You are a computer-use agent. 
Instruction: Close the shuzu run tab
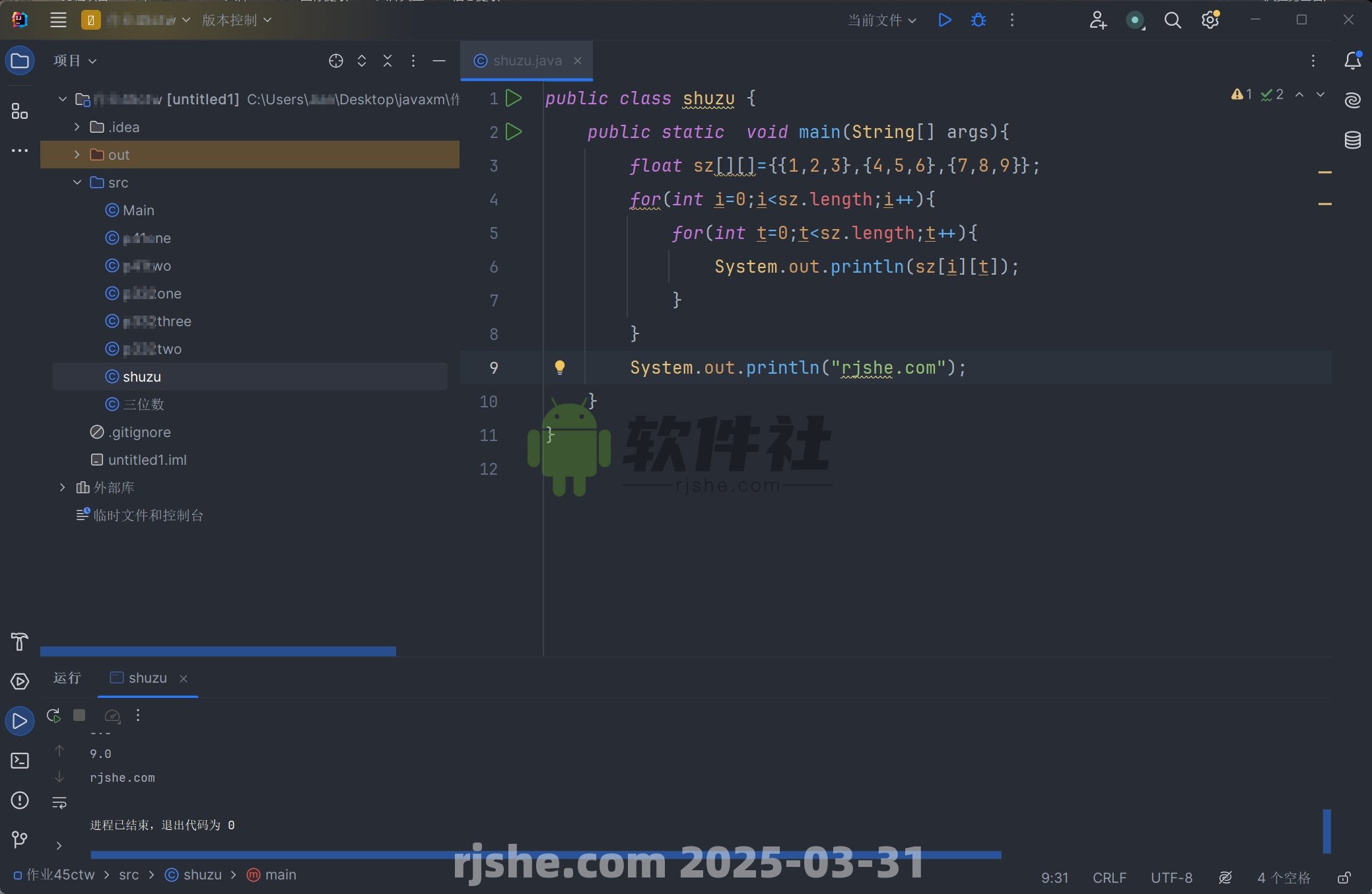[184, 679]
